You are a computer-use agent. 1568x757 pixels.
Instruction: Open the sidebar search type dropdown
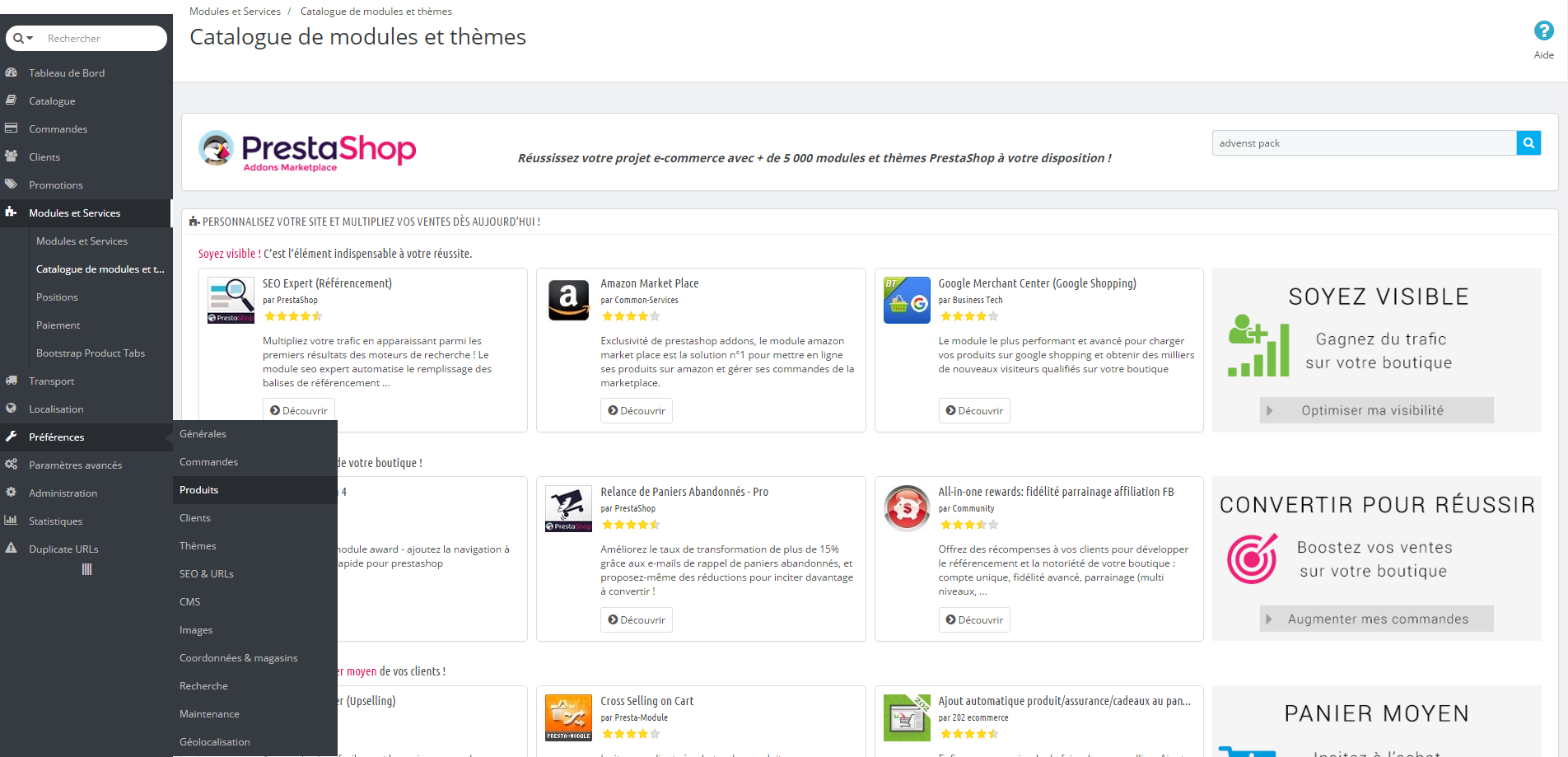click(x=23, y=38)
